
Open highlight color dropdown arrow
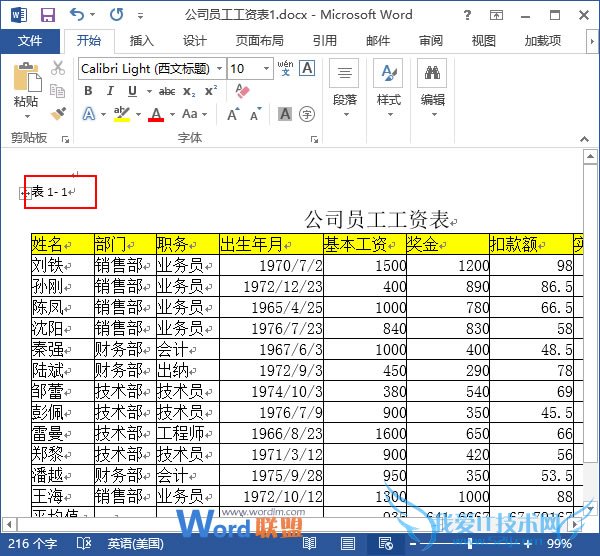tap(138, 114)
